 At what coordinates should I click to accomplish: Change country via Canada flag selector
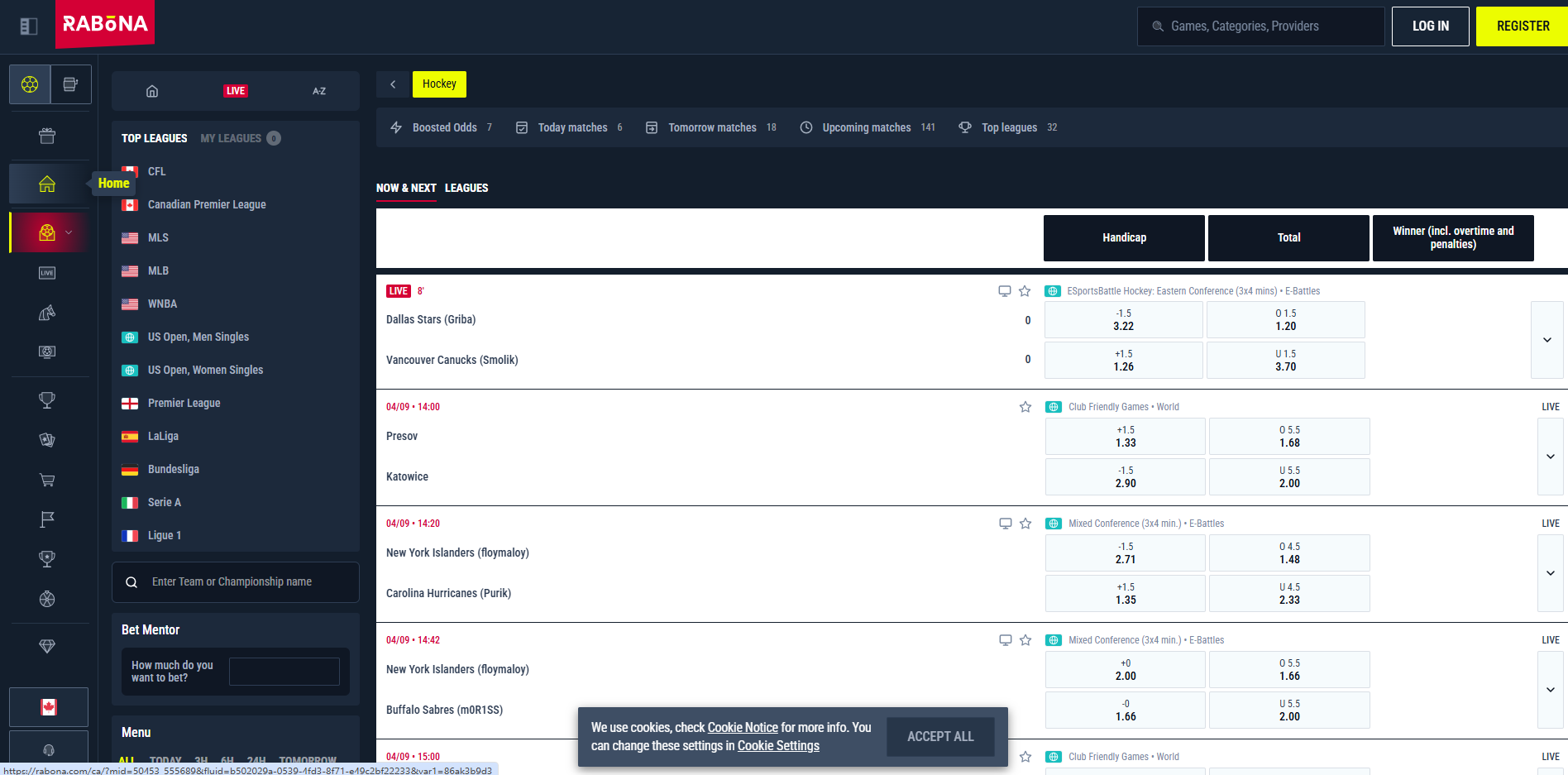click(x=49, y=707)
